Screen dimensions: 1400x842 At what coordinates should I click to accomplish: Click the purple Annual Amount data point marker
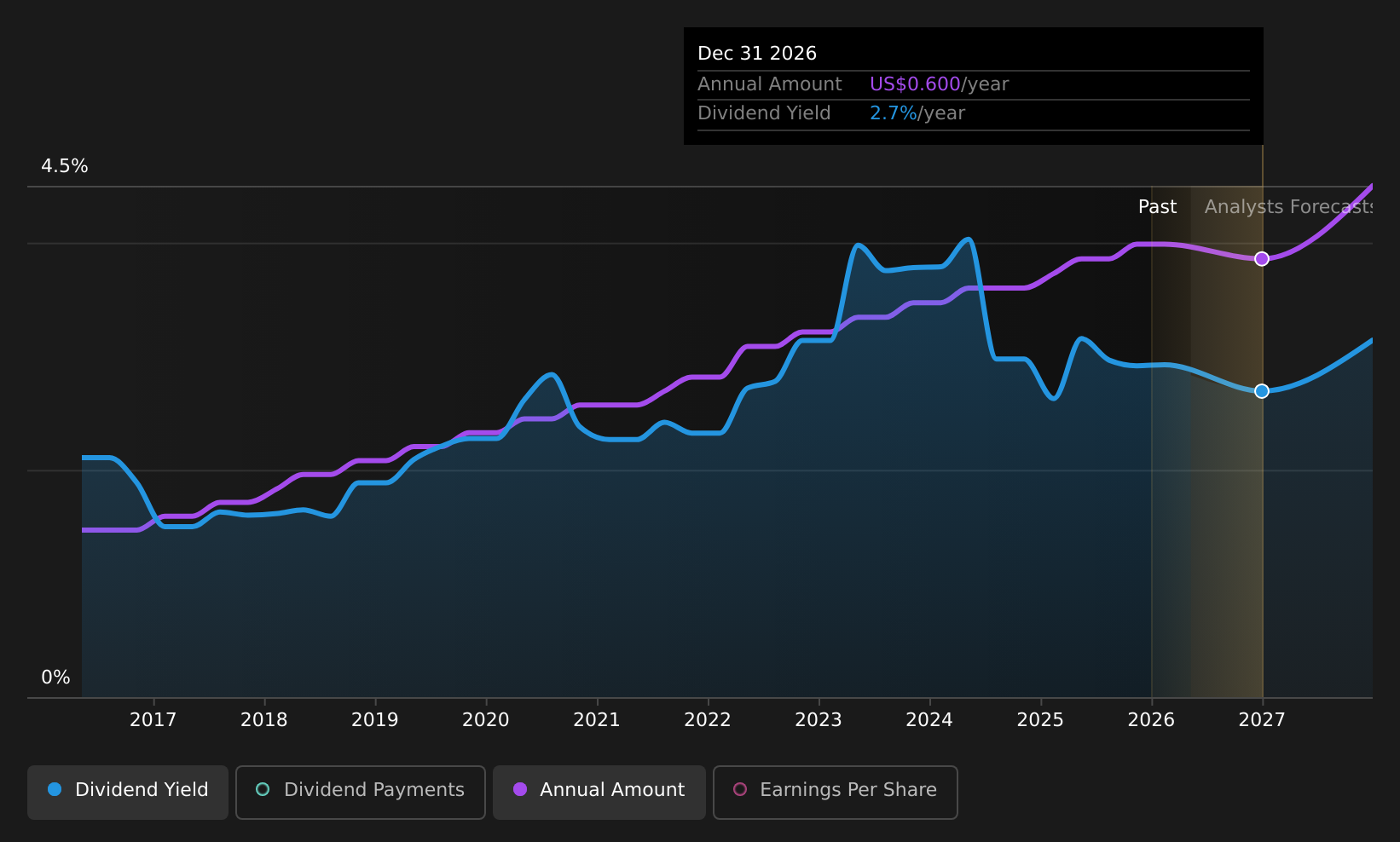[1262, 259]
